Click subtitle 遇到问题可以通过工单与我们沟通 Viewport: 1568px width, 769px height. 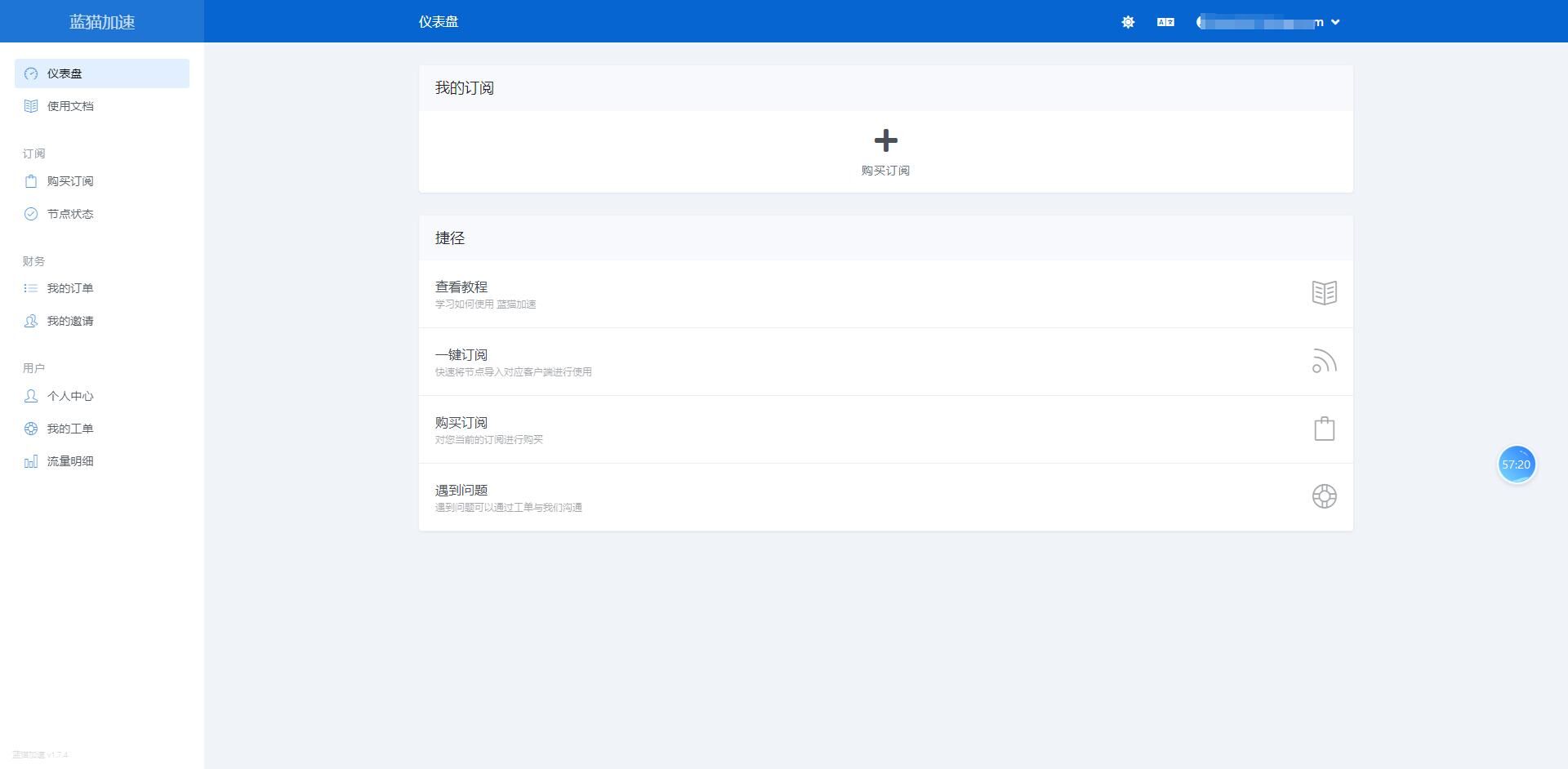tap(508, 508)
